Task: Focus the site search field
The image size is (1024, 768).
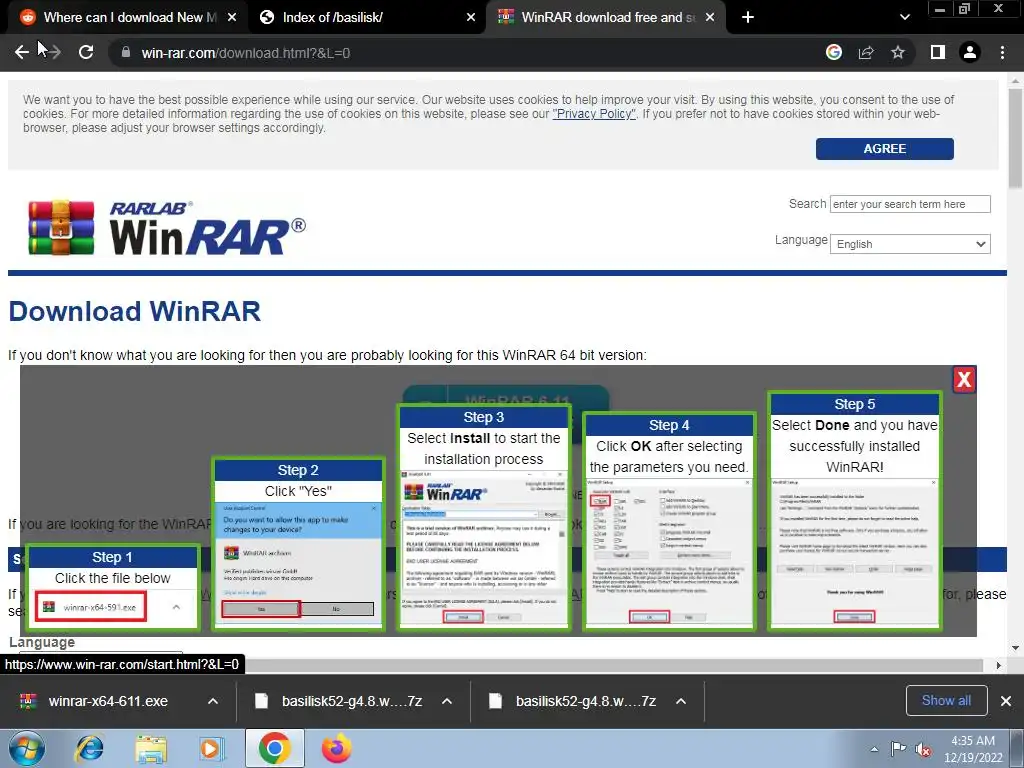Action: pos(910,204)
